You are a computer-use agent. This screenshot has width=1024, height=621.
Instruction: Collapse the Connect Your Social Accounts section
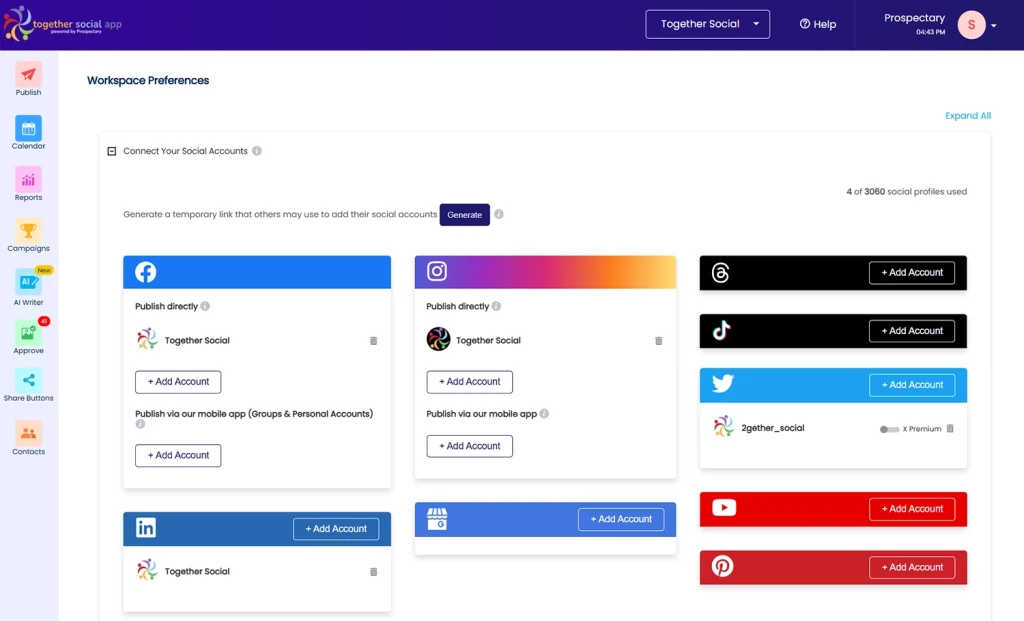pyautogui.click(x=112, y=151)
